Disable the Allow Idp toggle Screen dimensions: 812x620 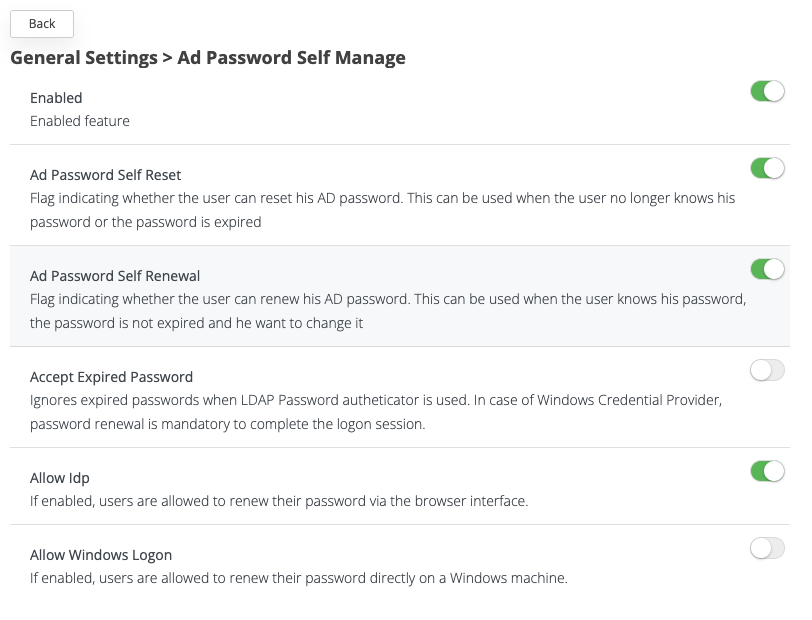(767, 471)
